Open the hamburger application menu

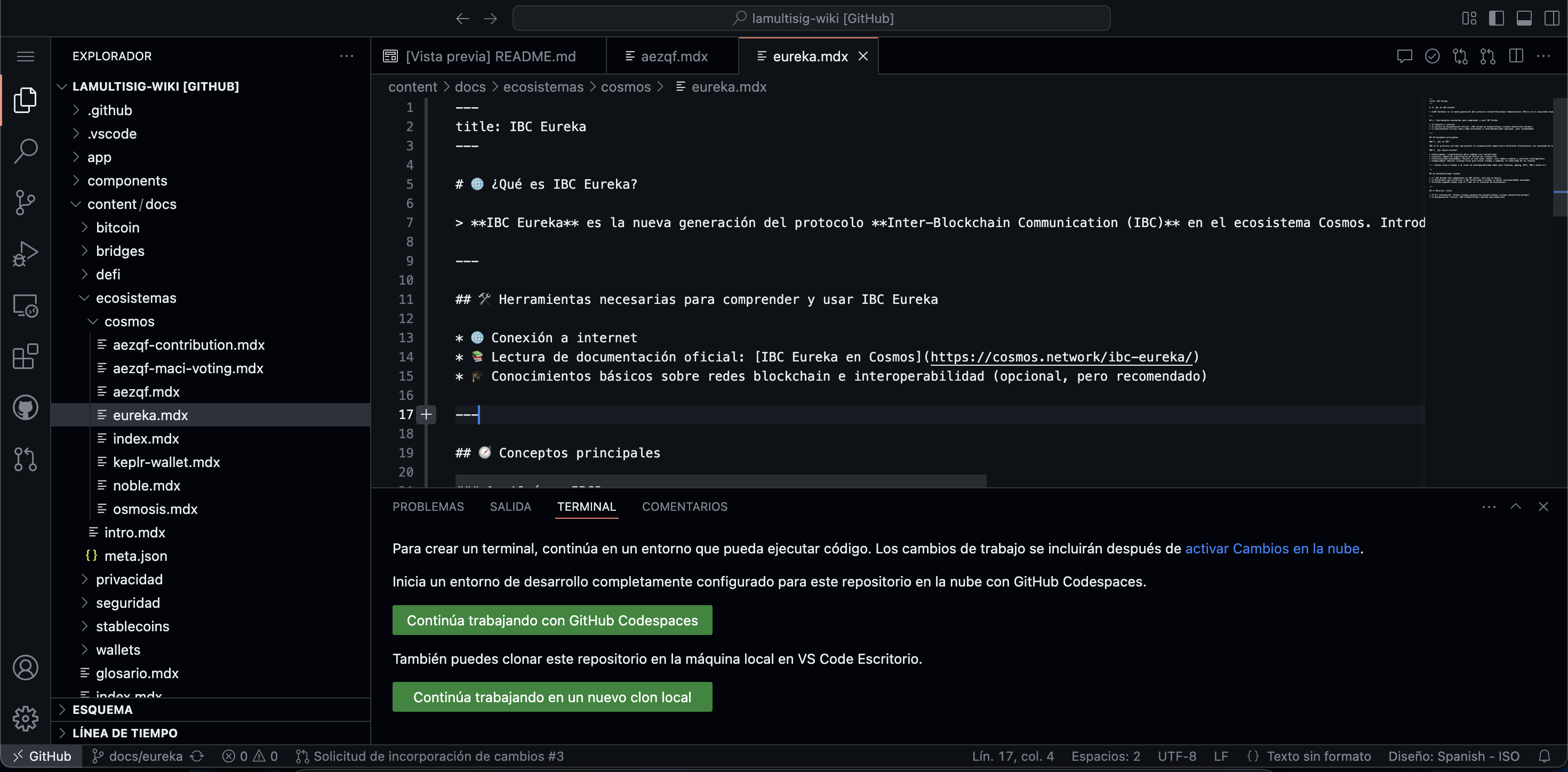[x=25, y=57]
